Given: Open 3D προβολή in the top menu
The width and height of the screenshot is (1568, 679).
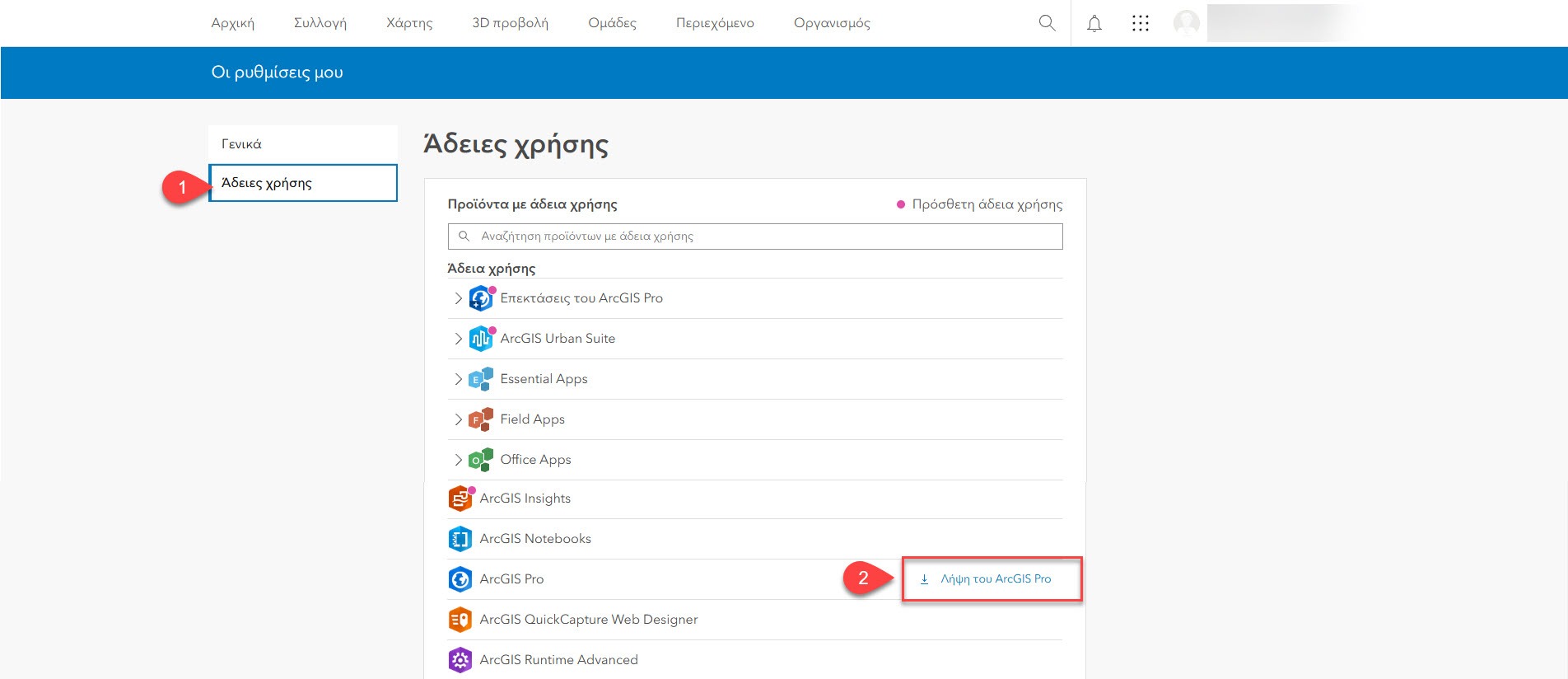Looking at the screenshot, I should 511,23.
